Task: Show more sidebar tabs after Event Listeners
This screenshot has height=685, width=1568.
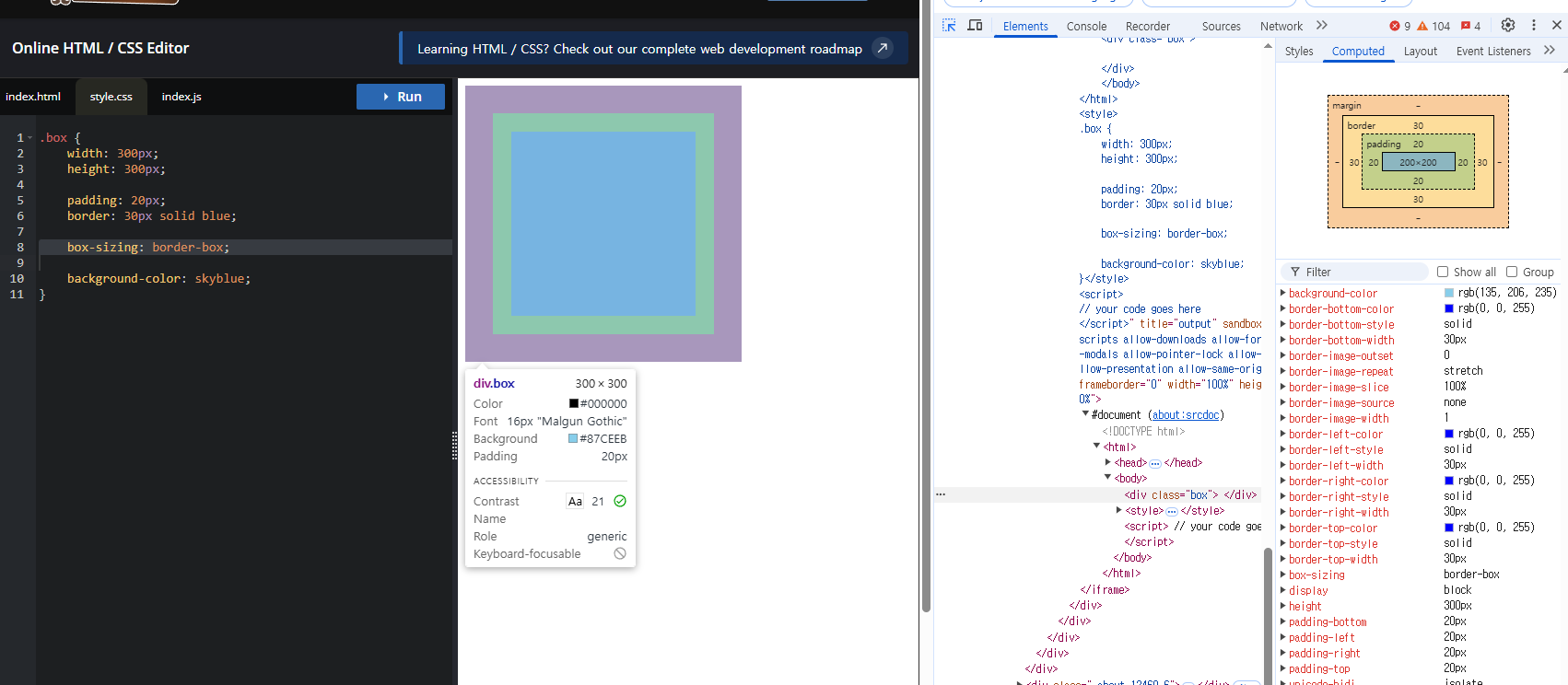Action: [x=1550, y=51]
